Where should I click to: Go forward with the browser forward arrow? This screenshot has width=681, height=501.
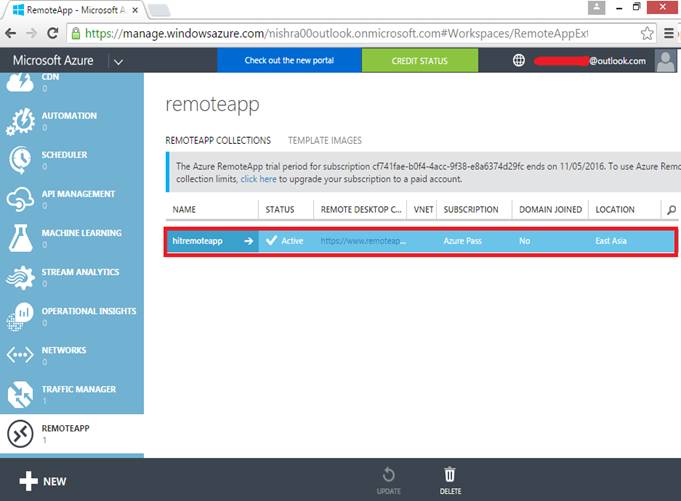pos(32,33)
